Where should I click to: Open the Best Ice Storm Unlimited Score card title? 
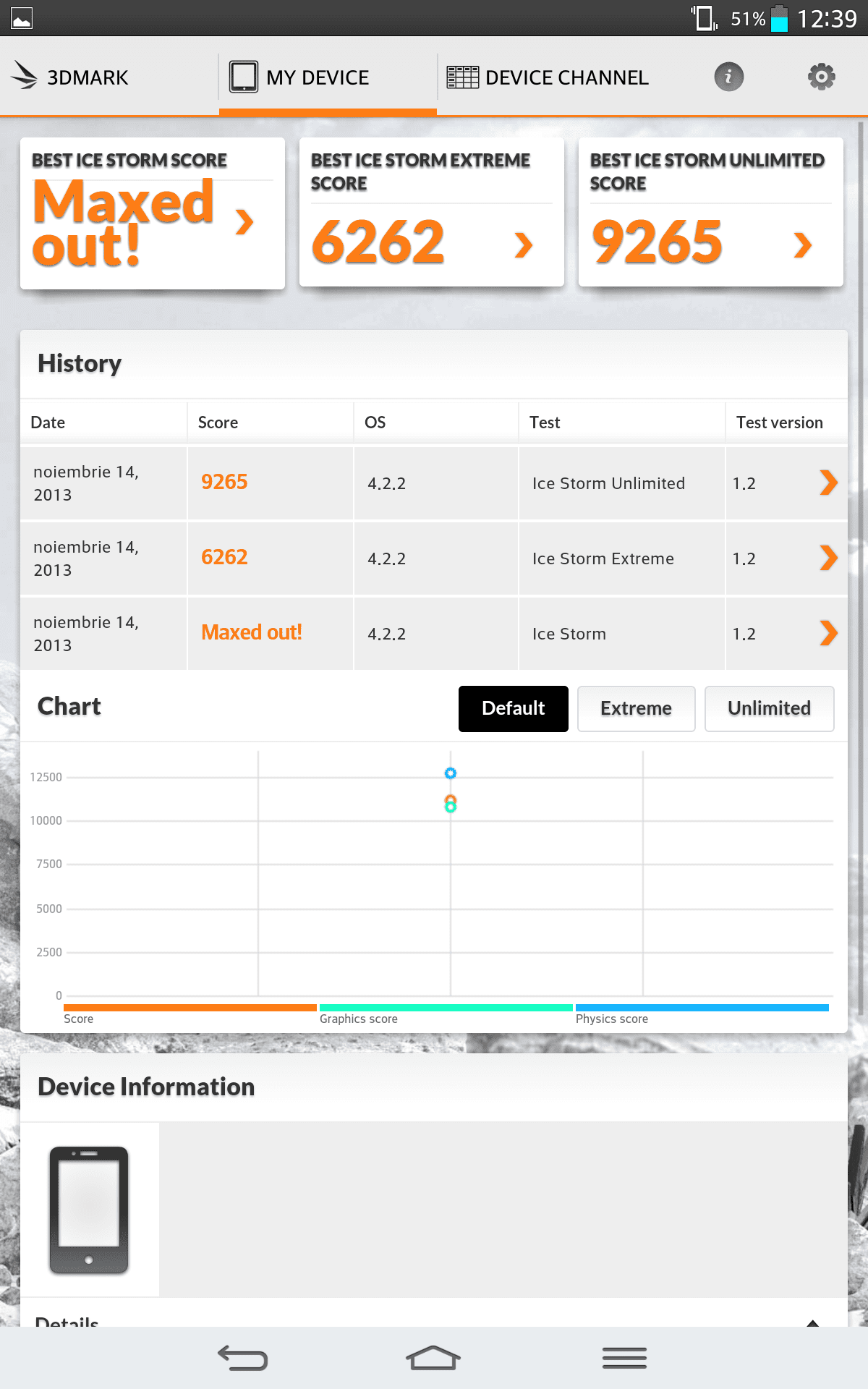coord(707,171)
